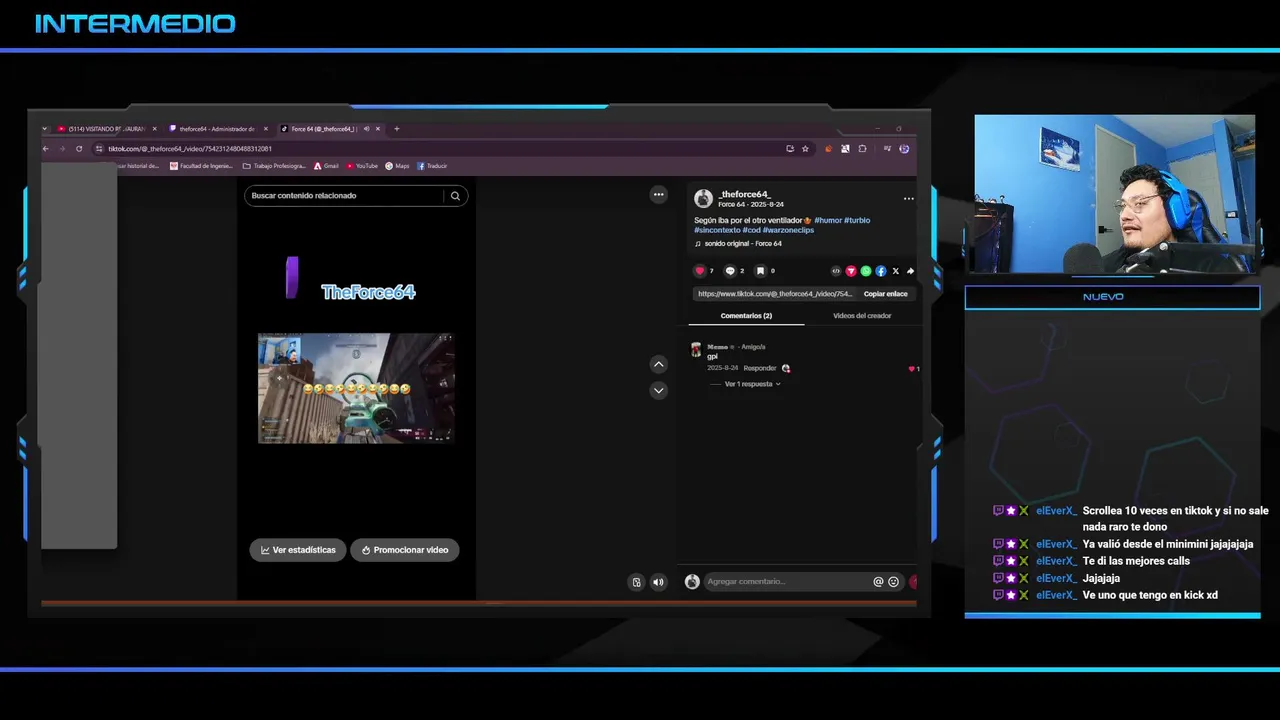Open #sincontexto hashtag link
1280x720 pixels.
(x=717, y=230)
